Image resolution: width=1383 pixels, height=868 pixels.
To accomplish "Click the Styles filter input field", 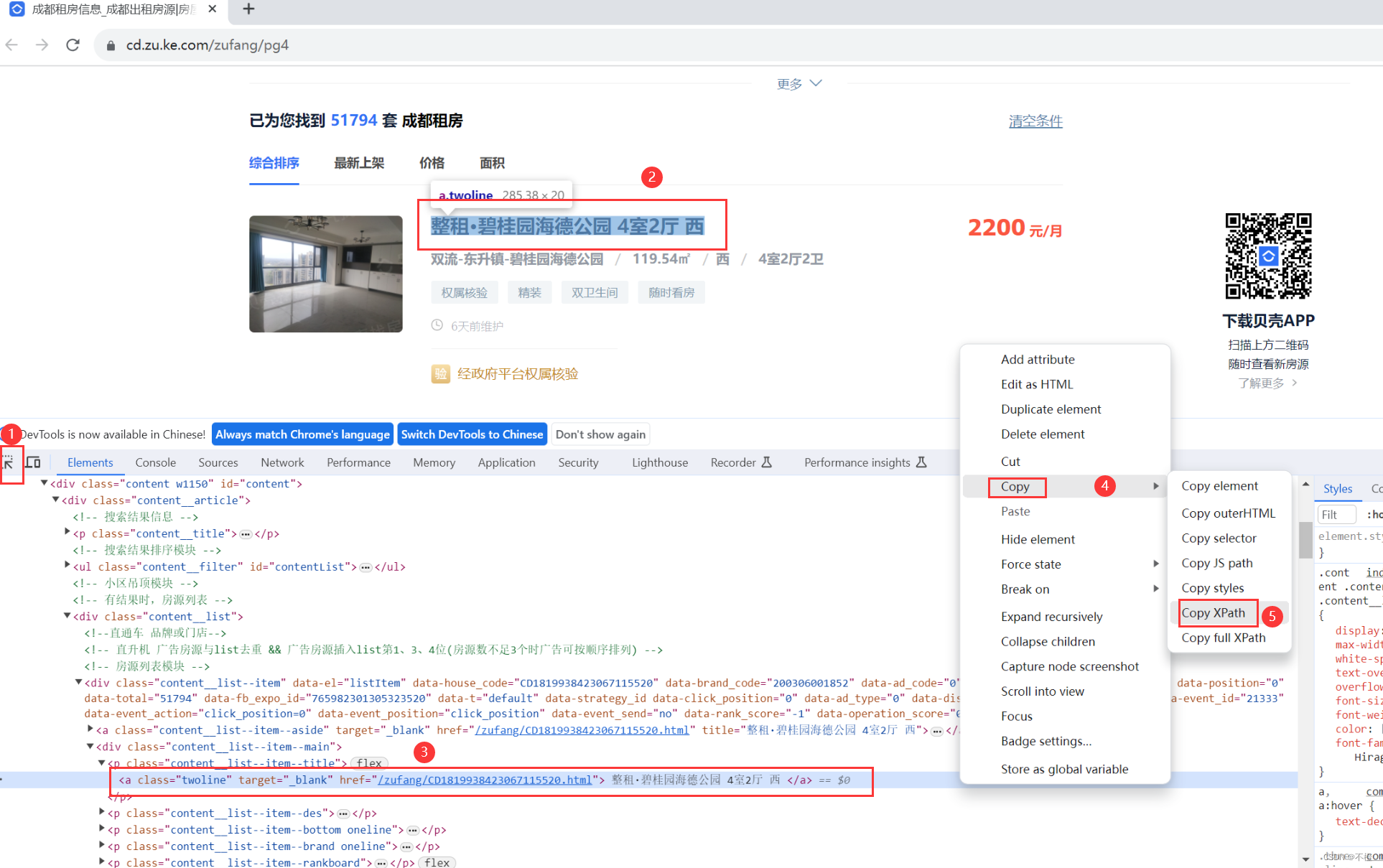I will click(1336, 514).
